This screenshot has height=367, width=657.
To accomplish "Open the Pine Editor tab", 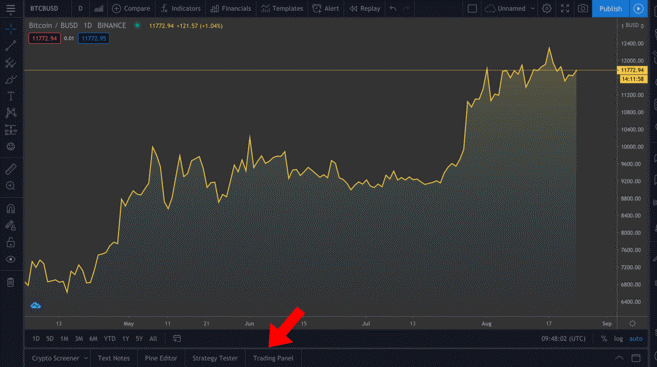I will [x=161, y=358].
